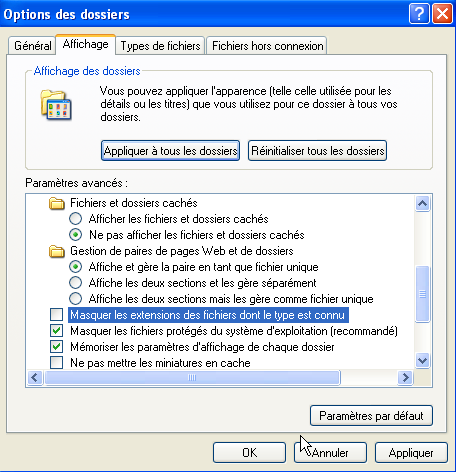The height and width of the screenshot is (472, 456).
Task: Click the scroll right arrow of the list
Action: tap(405, 378)
